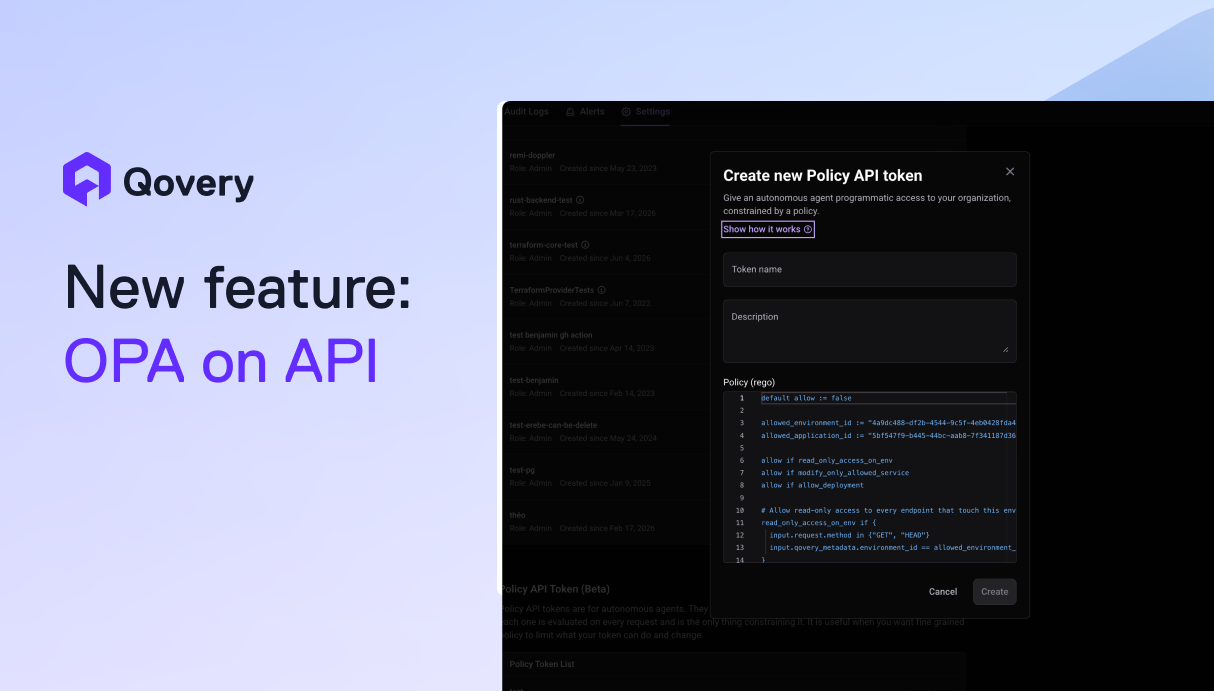Image resolution: width=1214 pixels, height=691 pixels.
Task: Click 'read_only_access_on_env if {' code line
Action: tap(818, 523)
